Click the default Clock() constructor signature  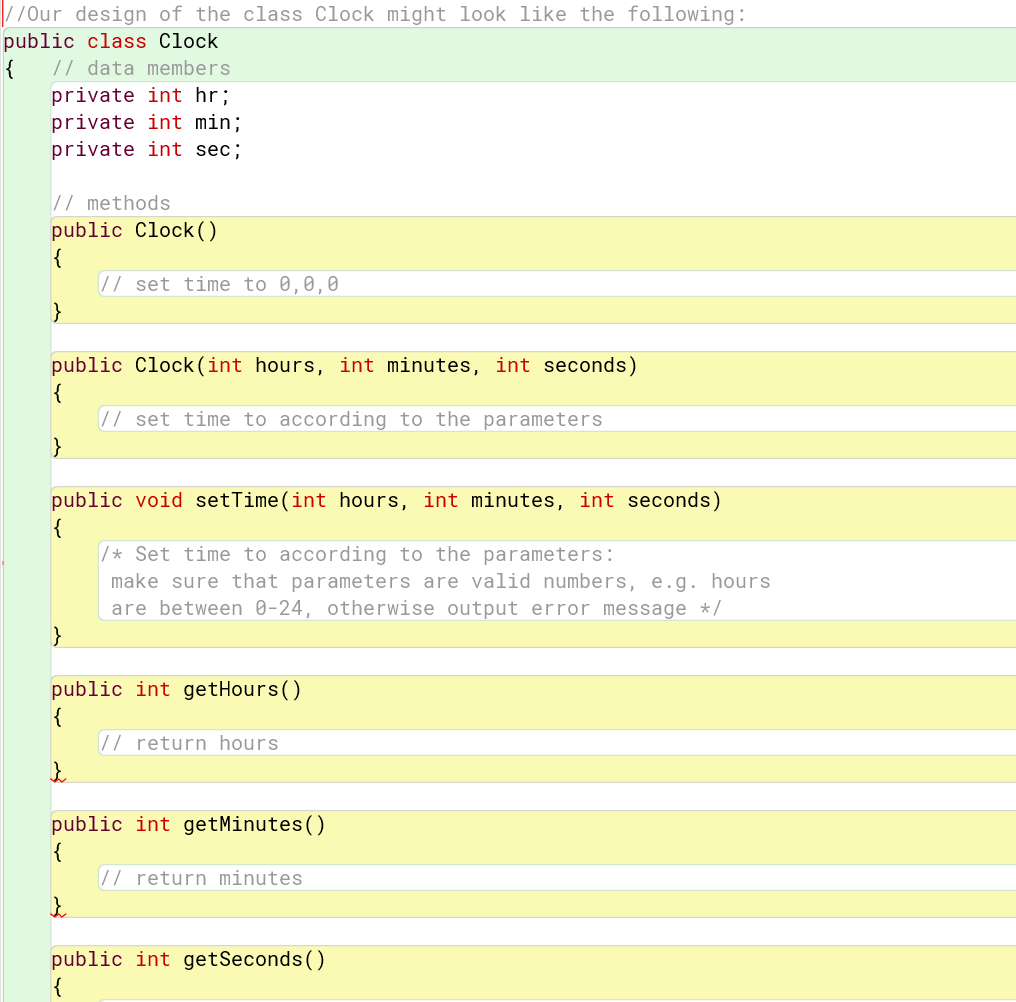[x=133, y=230]
